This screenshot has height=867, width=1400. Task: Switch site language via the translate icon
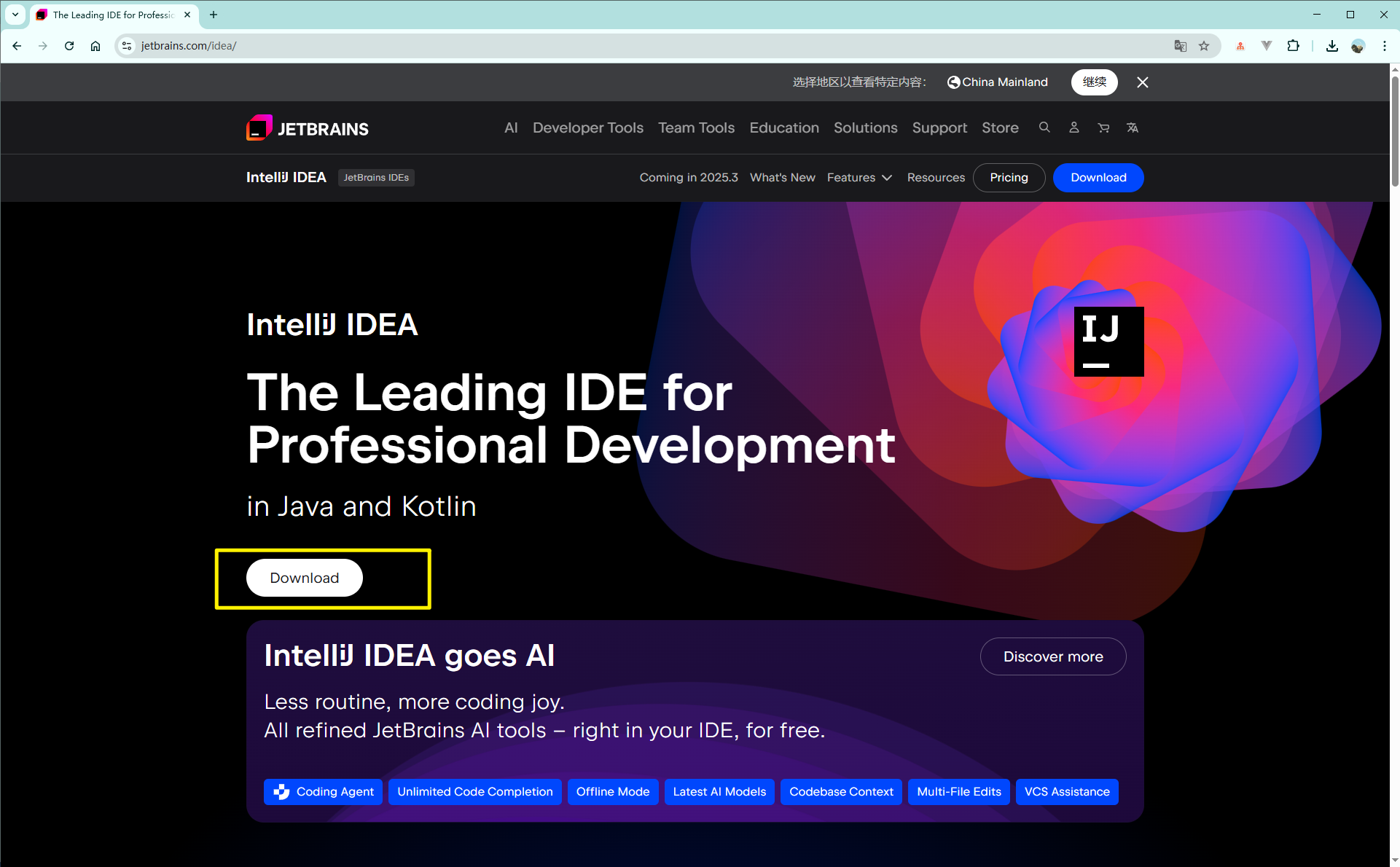pyautogui.click(x=1133, y=127)
